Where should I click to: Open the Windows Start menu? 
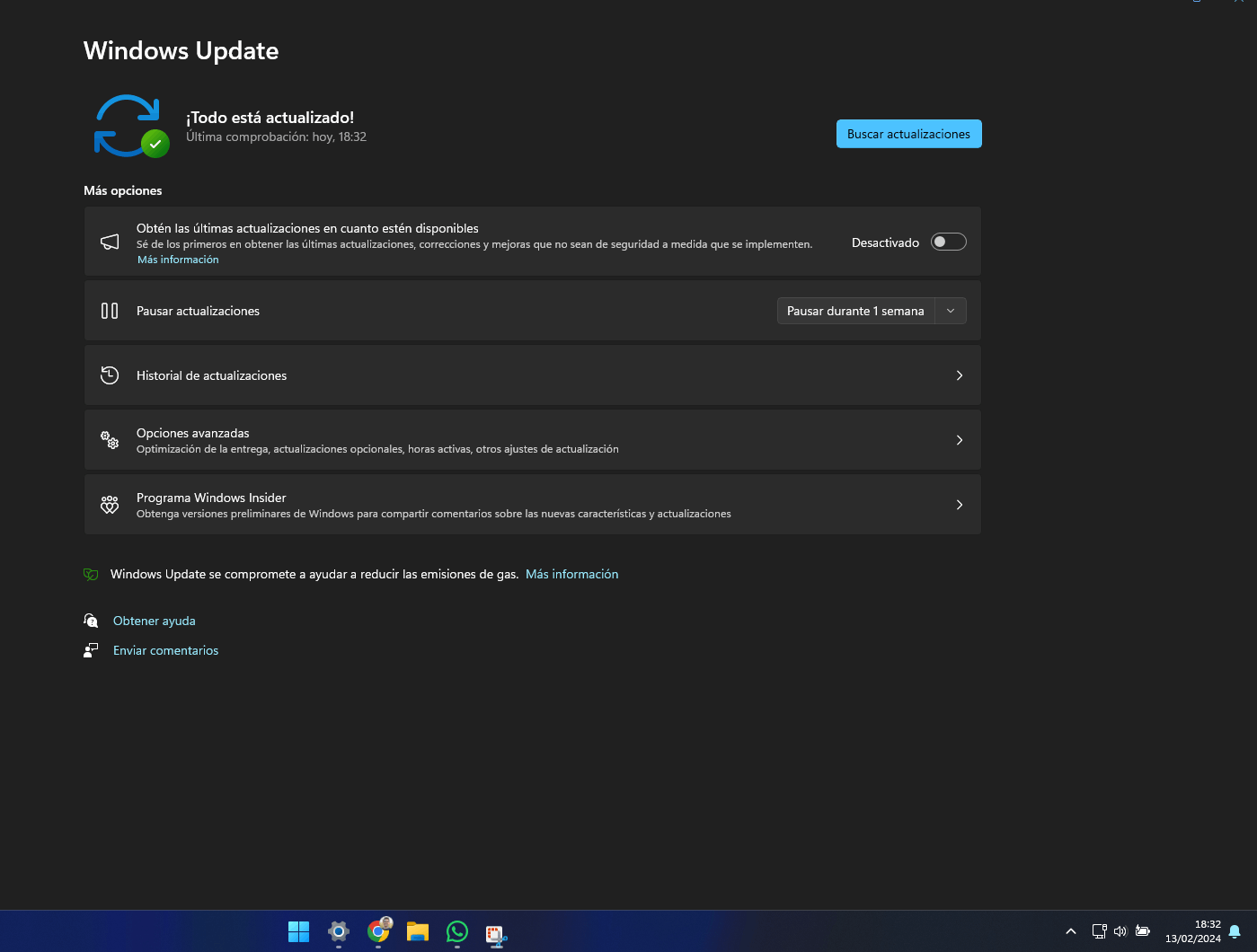[299, 931]
